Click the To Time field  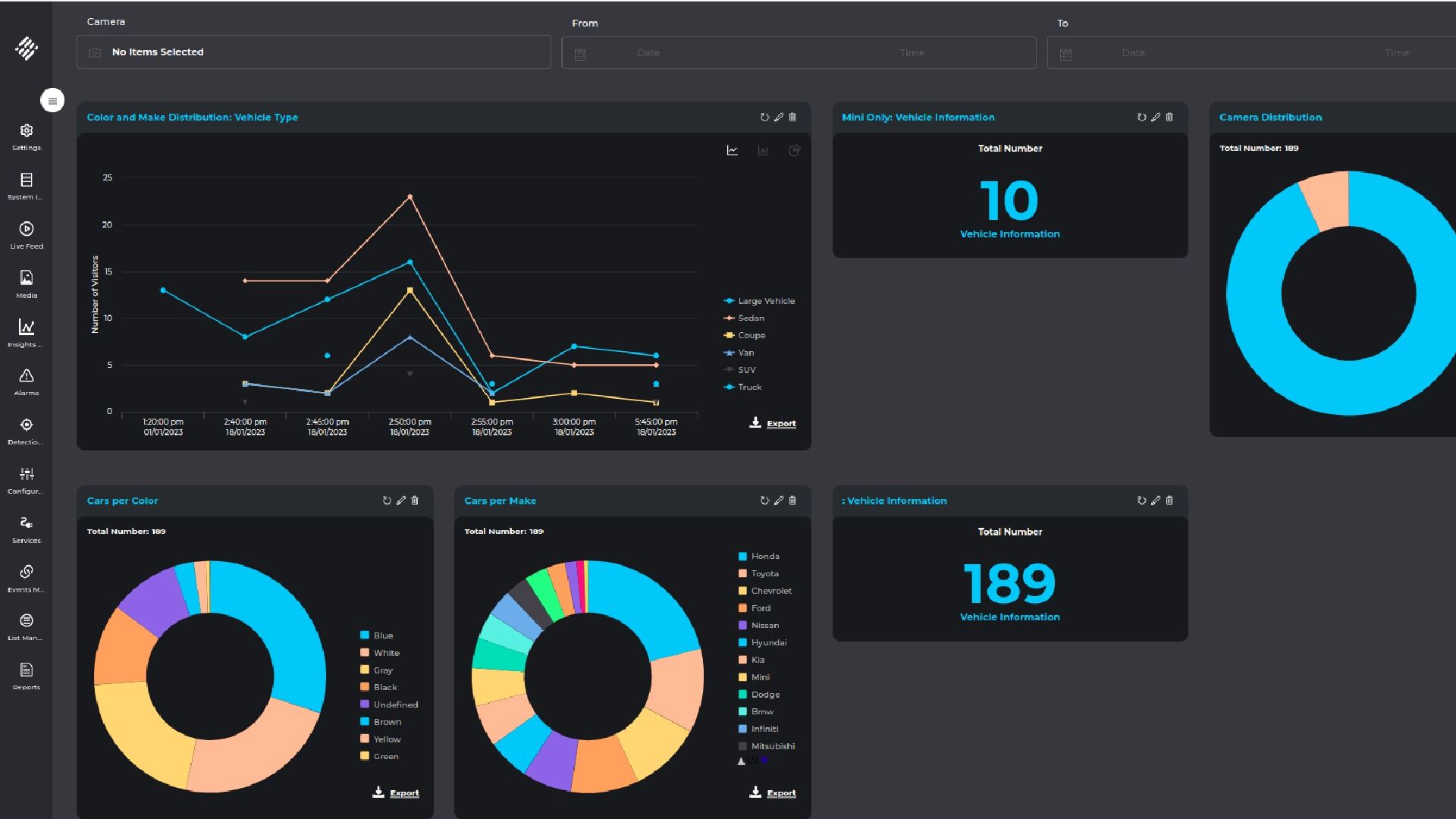pos(1396,53)
